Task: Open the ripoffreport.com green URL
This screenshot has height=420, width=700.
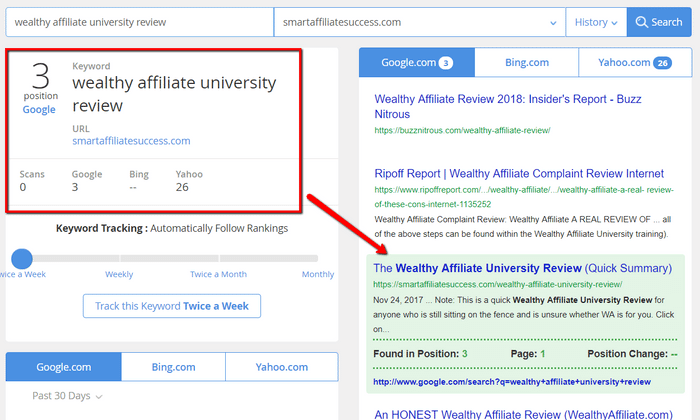Action: coord(524,197)
